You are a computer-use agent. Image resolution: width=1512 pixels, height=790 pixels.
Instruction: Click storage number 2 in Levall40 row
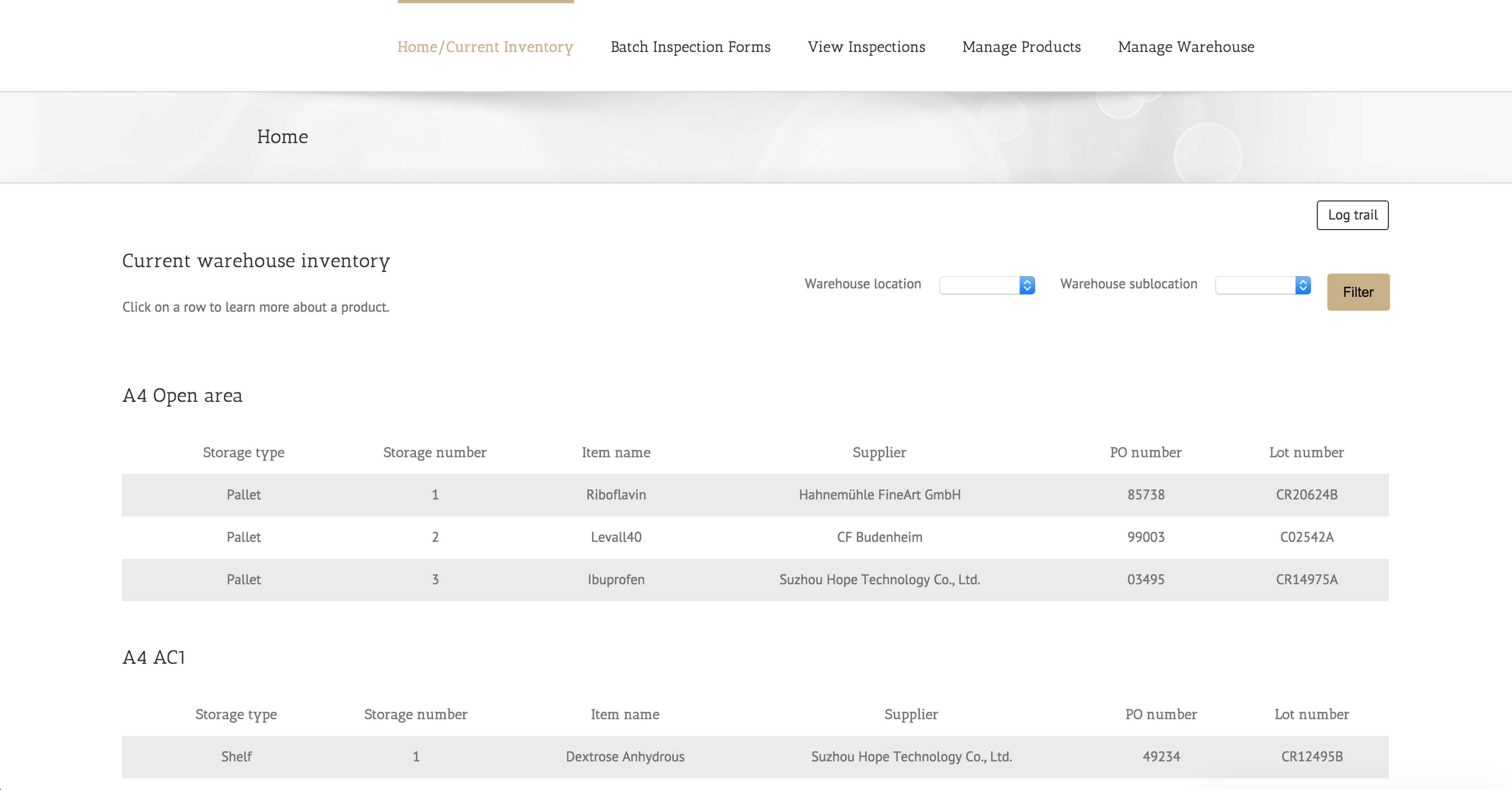[x=435, y=537]
